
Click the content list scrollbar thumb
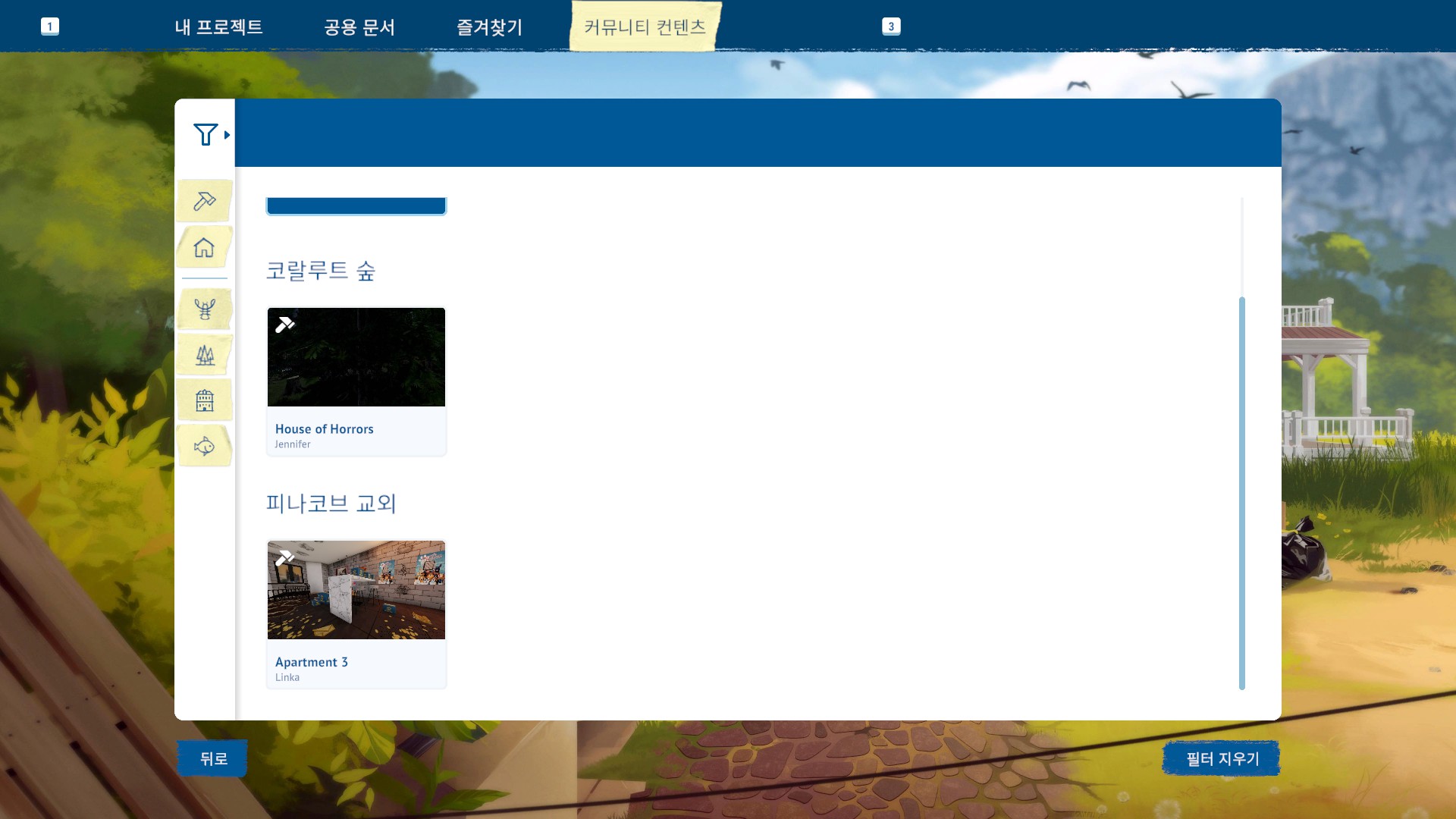click(x=1242, y=493)
